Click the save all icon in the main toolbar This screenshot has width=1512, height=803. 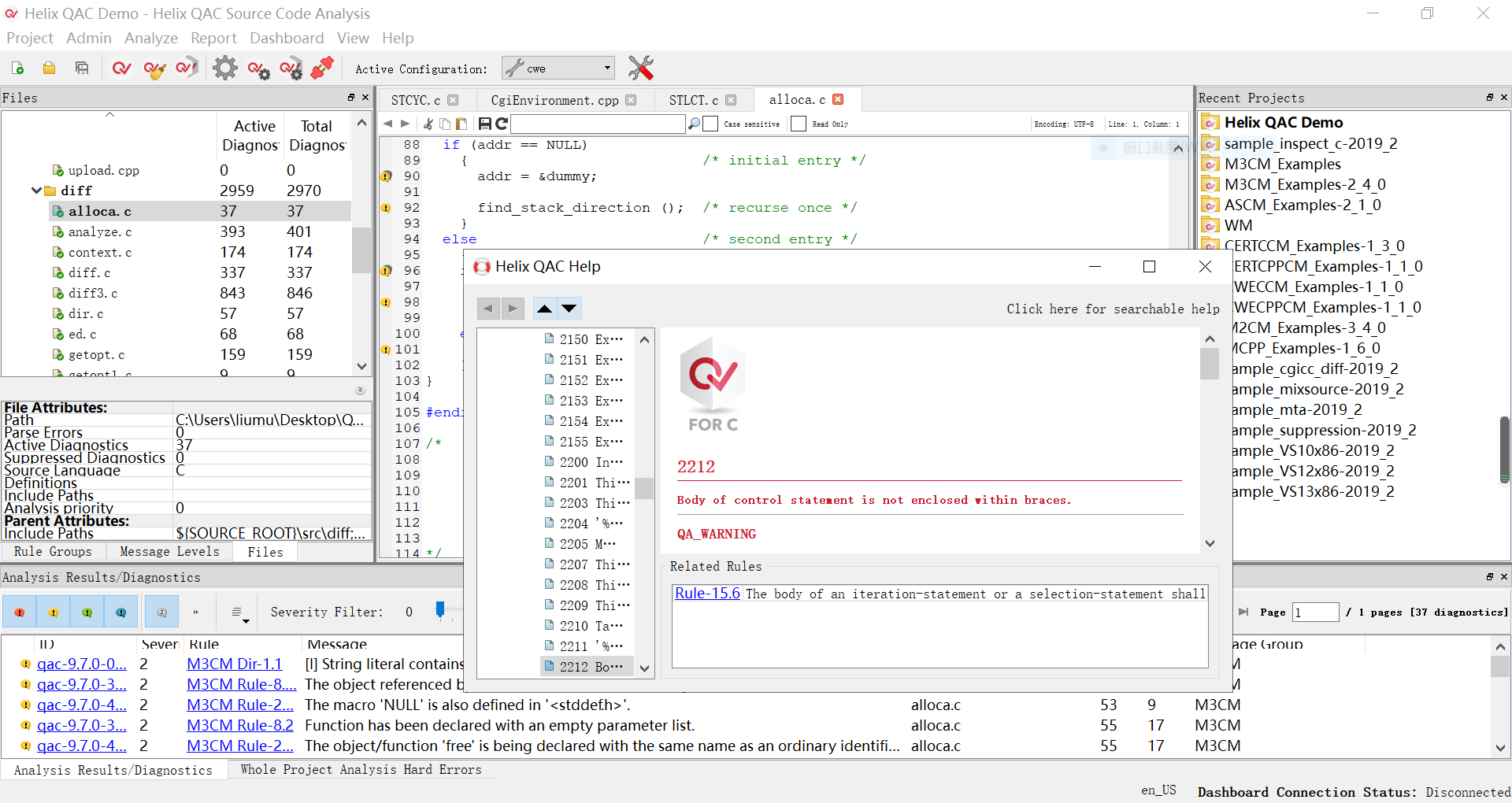[x=82, y=68]
